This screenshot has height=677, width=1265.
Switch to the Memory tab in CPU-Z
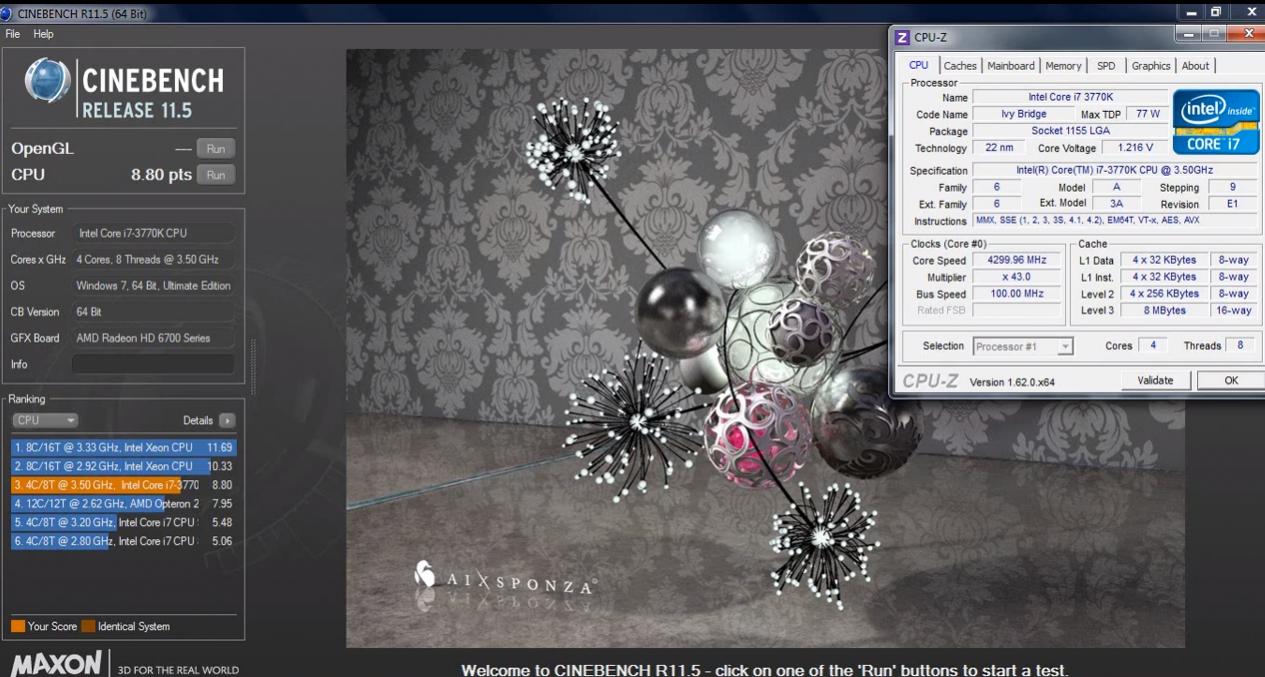coord(1063,66)
